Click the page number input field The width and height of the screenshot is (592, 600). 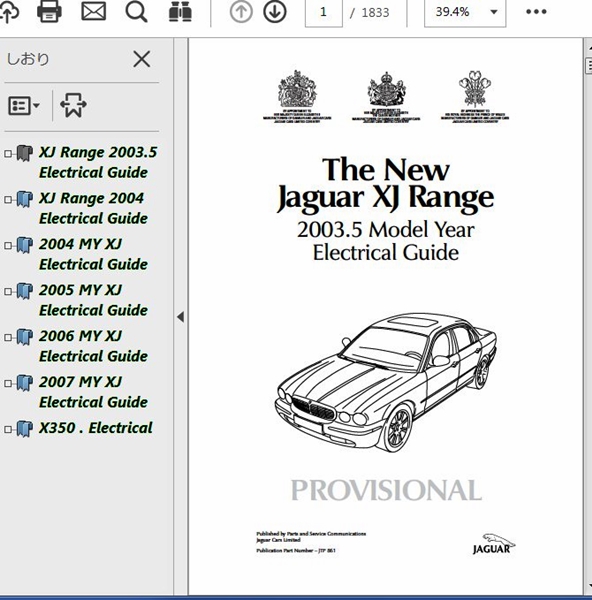(324, 13)
